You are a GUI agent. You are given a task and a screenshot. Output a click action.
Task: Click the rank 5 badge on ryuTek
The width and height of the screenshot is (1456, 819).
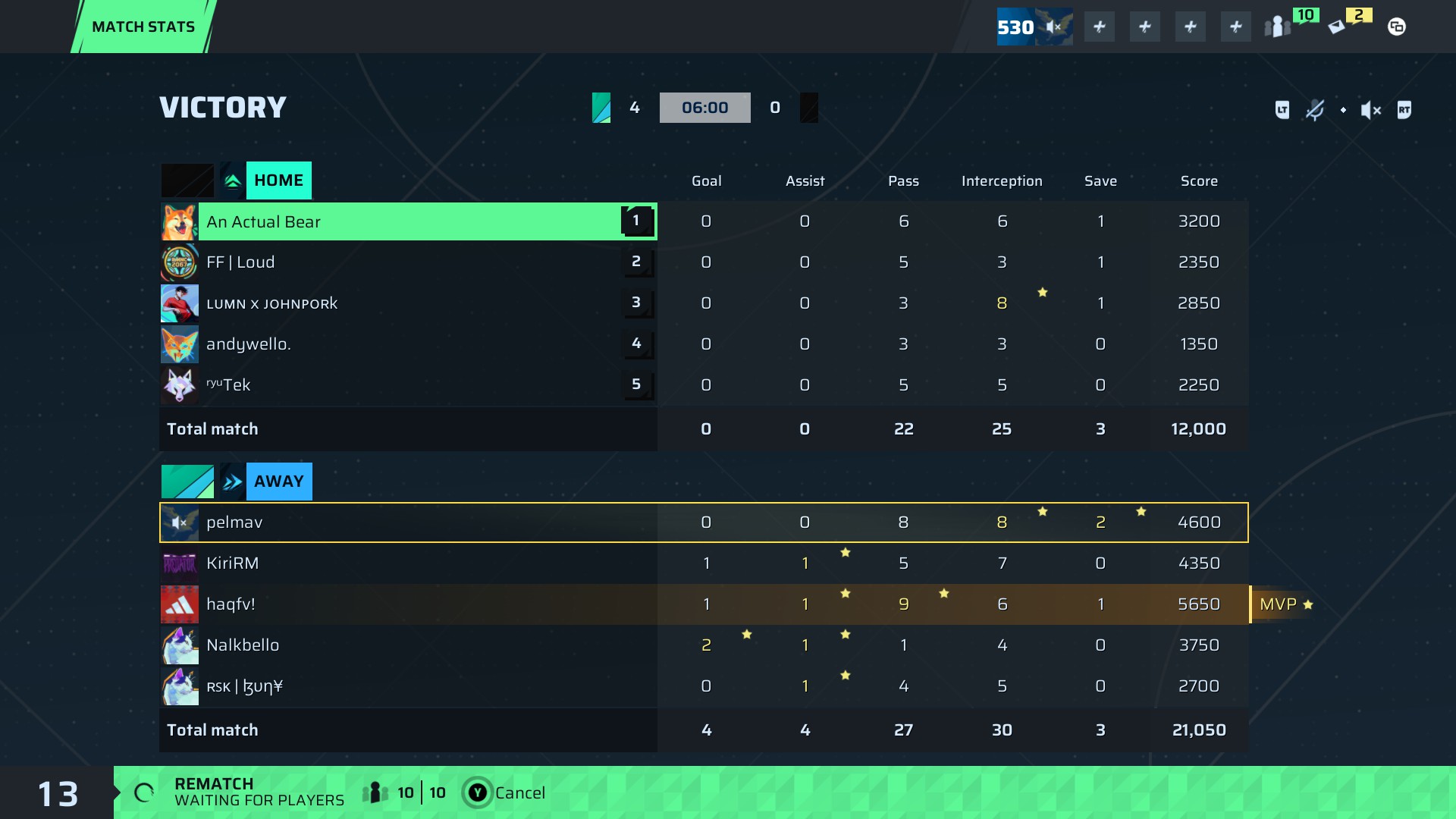(x=636, y=384)
